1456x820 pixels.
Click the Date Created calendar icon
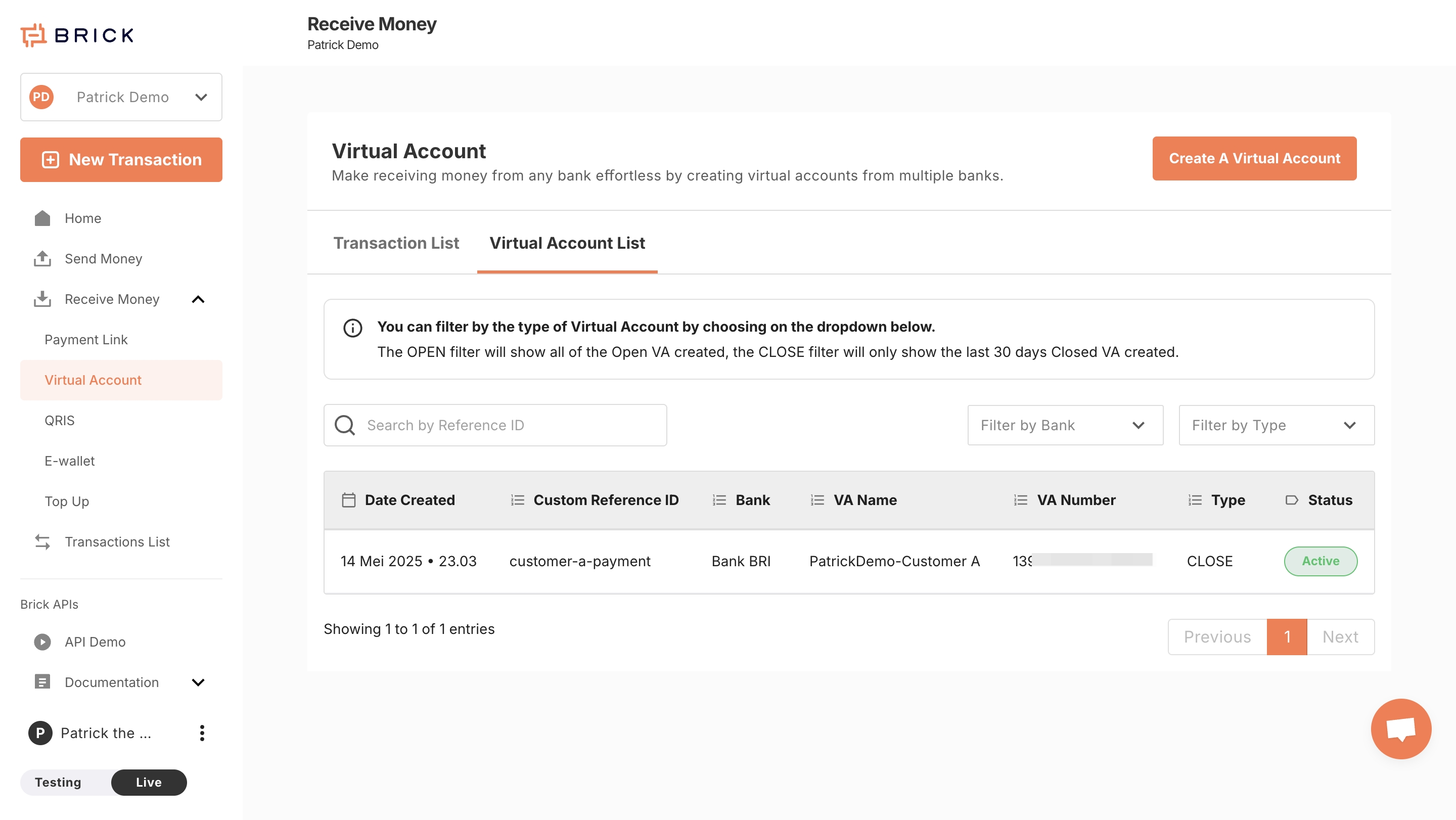pos(349,500)
